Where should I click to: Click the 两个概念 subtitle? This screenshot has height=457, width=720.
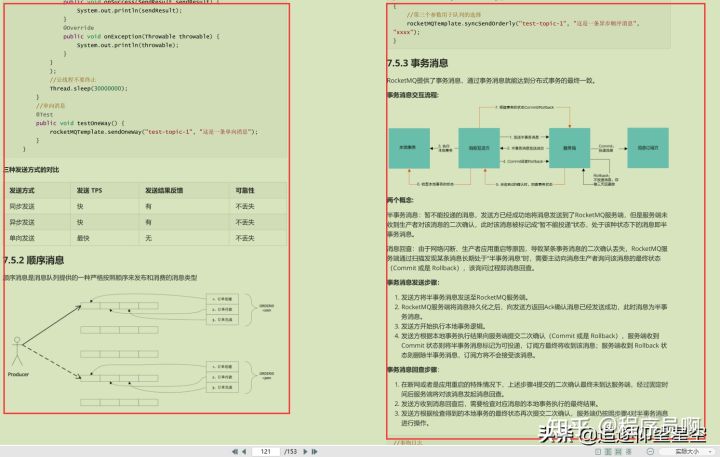(399, 200)
